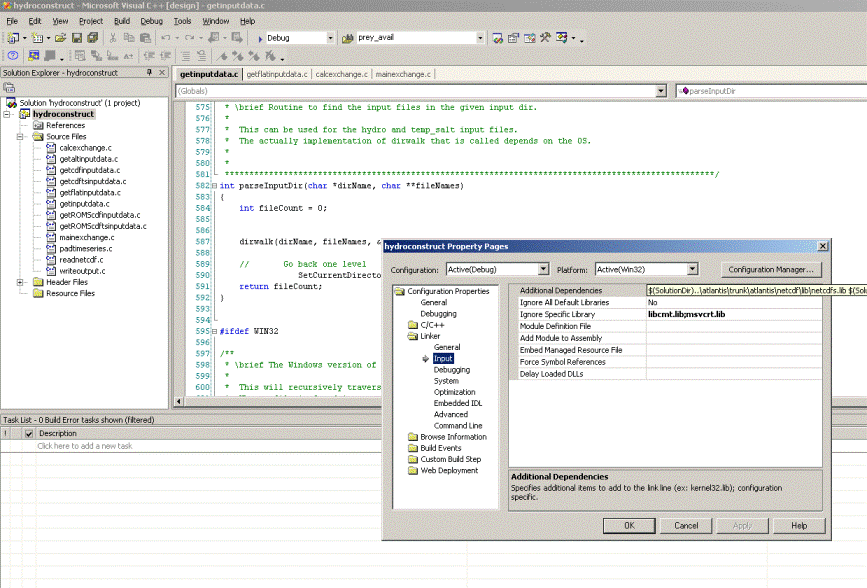Open the Debug solution configuration dropdown
This screenshot has width=867, height=588.
coord(330,38)
